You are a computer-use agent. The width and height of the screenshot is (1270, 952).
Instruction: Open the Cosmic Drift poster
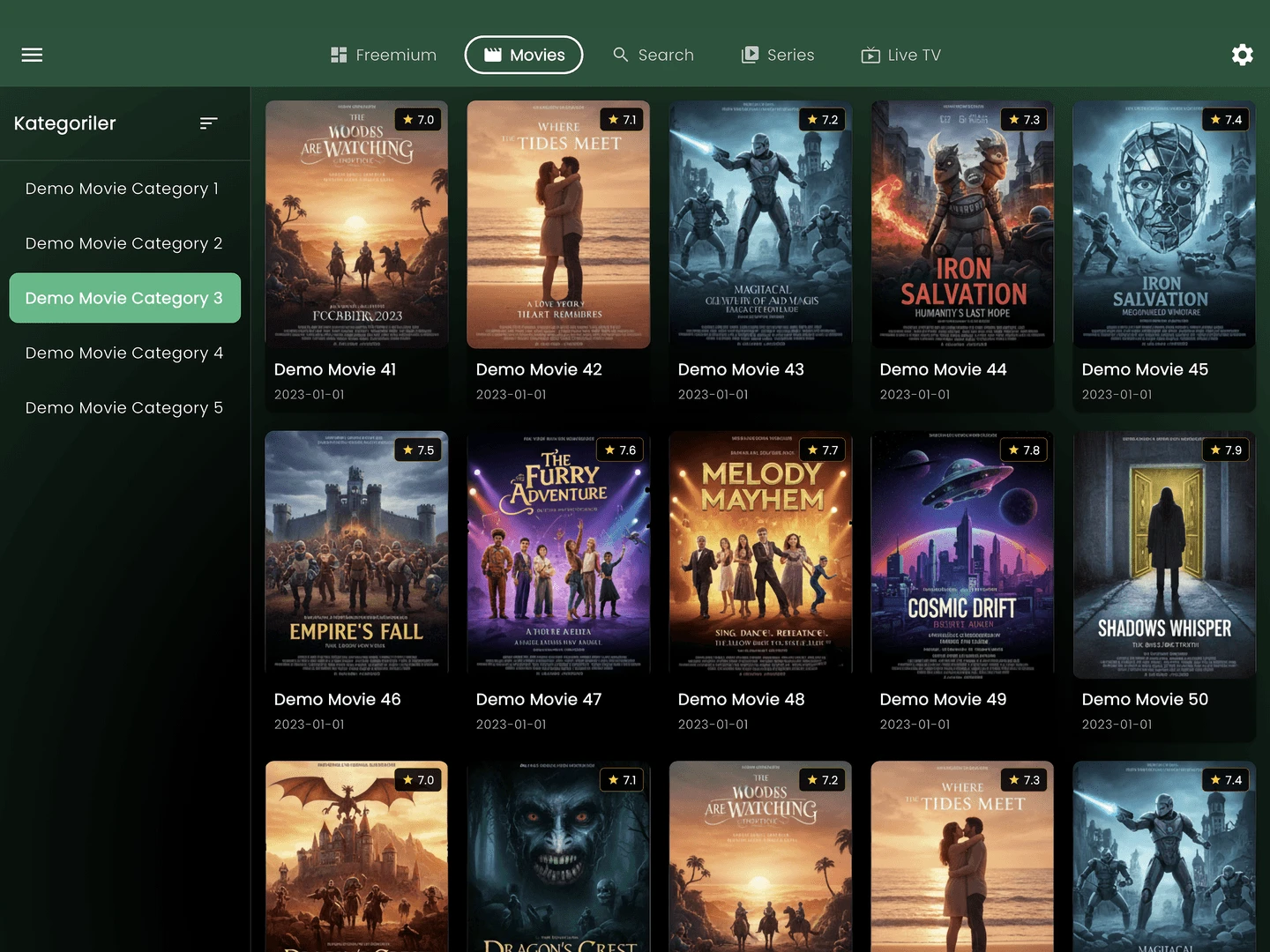pyautogui.click(x=962, y=554)
